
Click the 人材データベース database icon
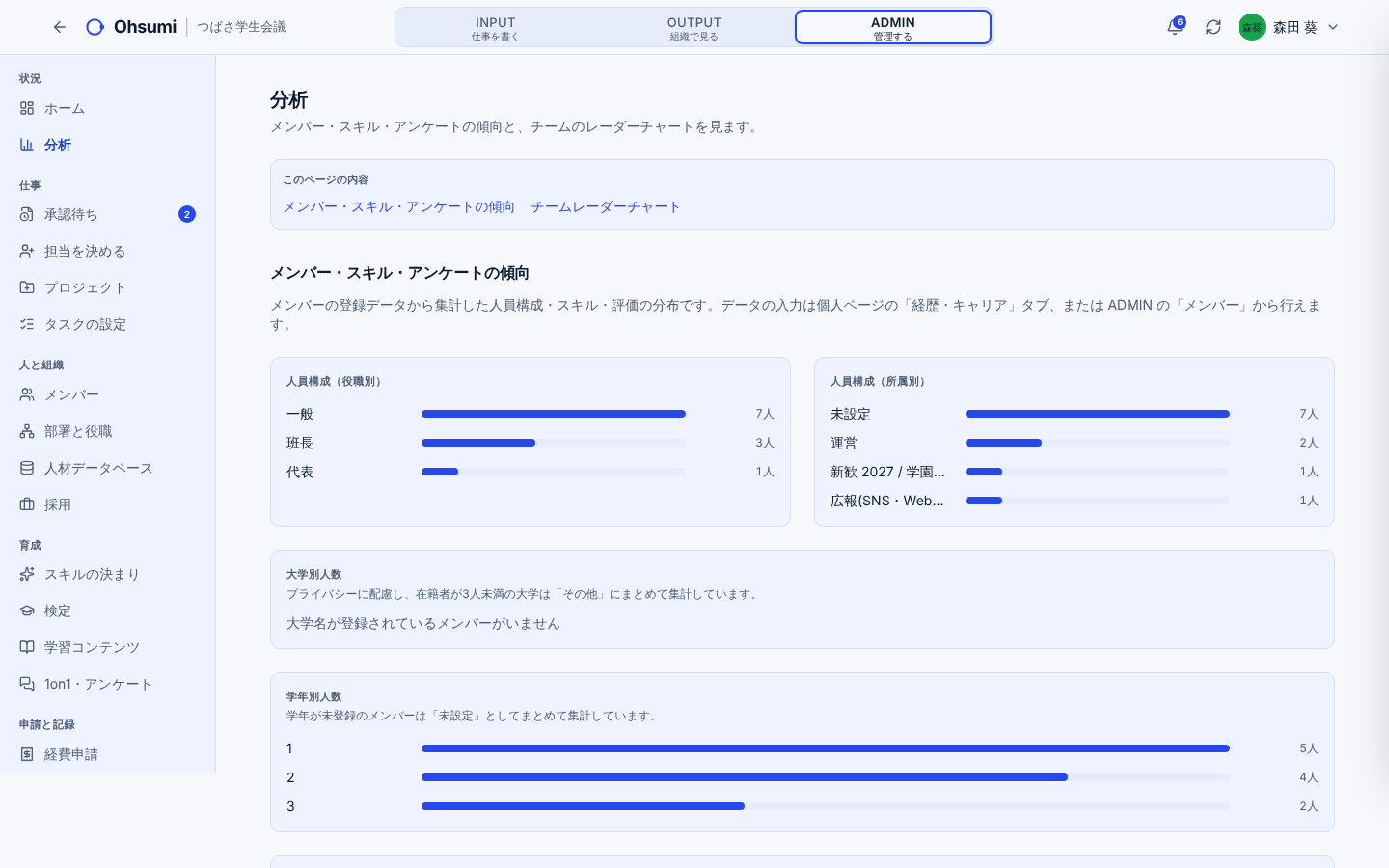tap(27, 468)
